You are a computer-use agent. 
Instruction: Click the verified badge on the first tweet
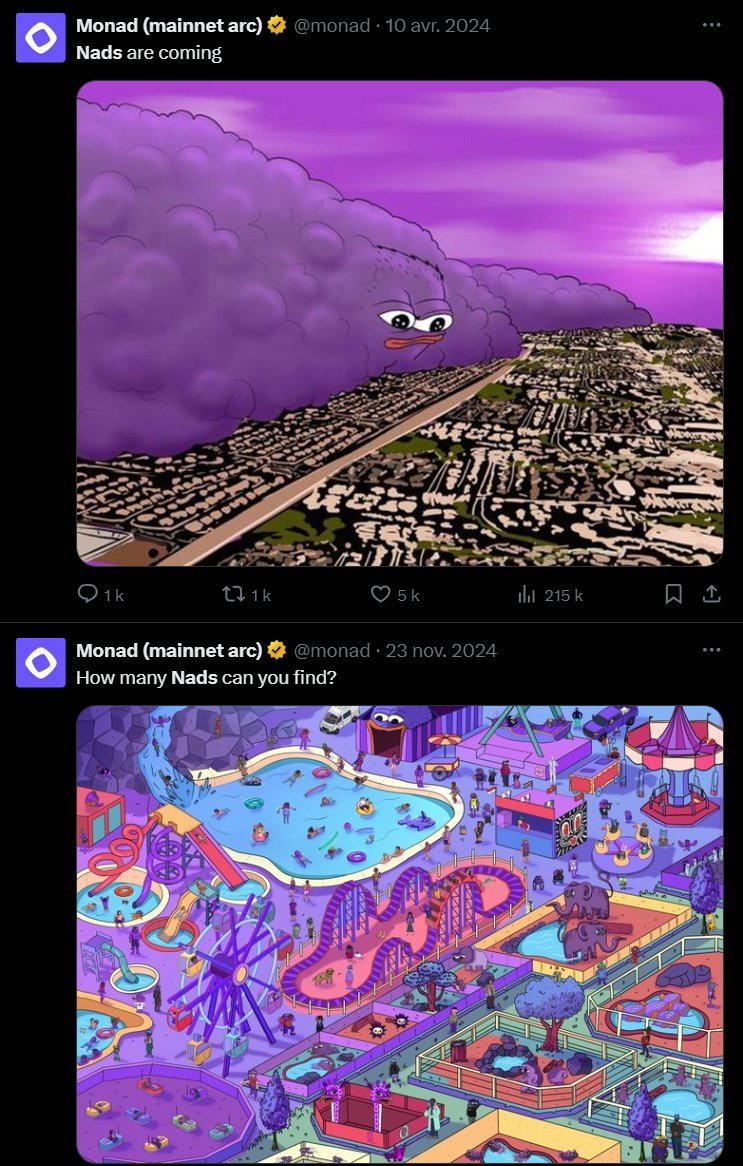[277, 25]
